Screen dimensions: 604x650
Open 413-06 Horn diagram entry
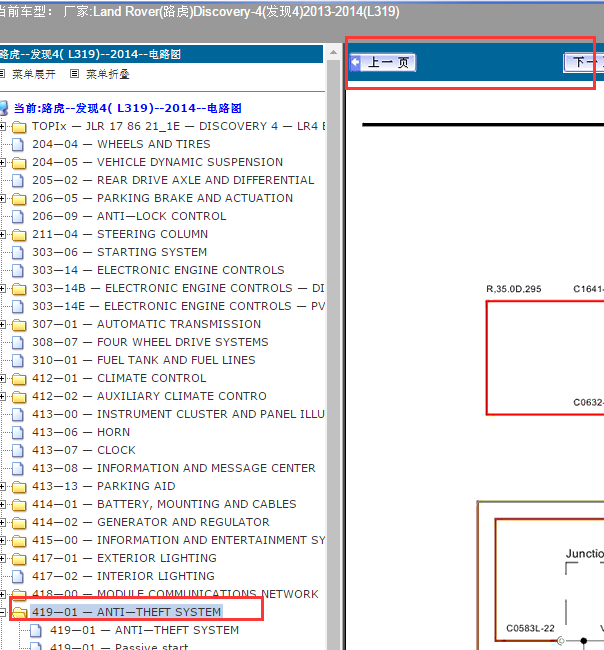tap(81, 432)
